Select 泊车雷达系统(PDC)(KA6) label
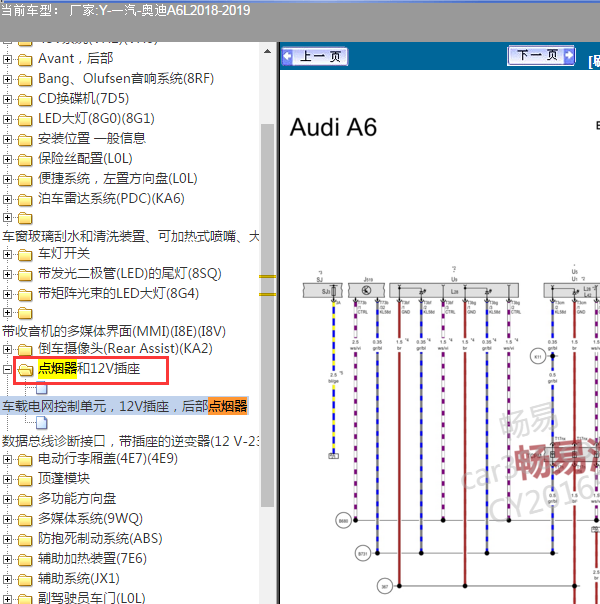Viewport: 600px width, 604px height. coord(111,199)
